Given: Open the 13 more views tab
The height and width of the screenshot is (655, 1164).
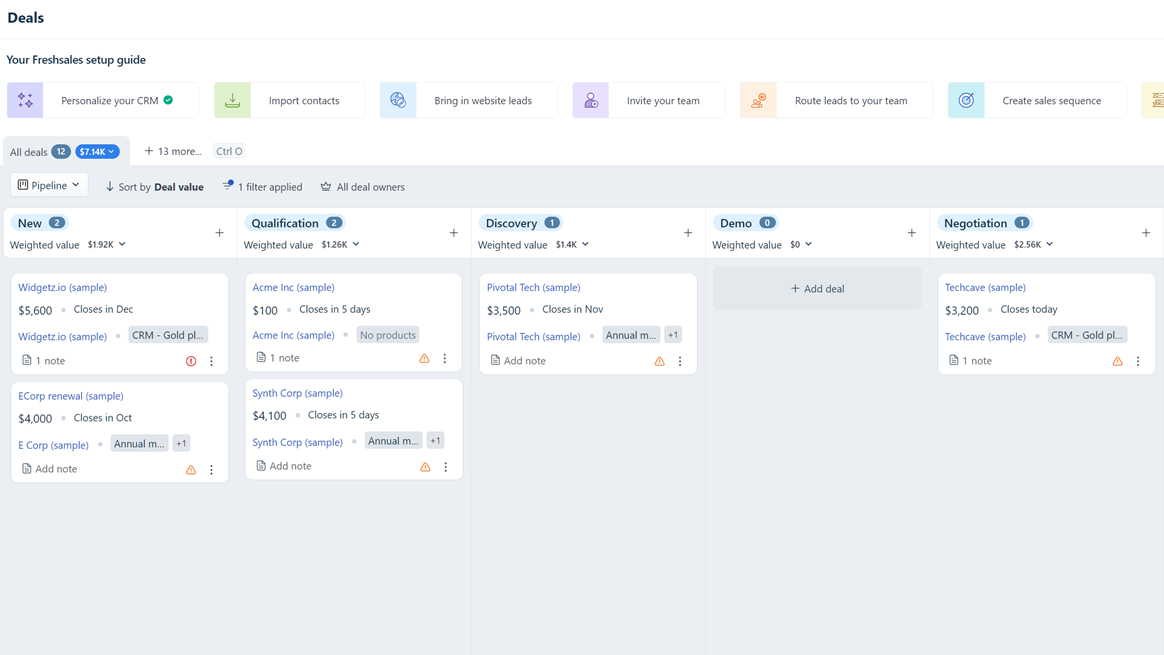Looking at the screenshot, I should (x=173, y=151).
